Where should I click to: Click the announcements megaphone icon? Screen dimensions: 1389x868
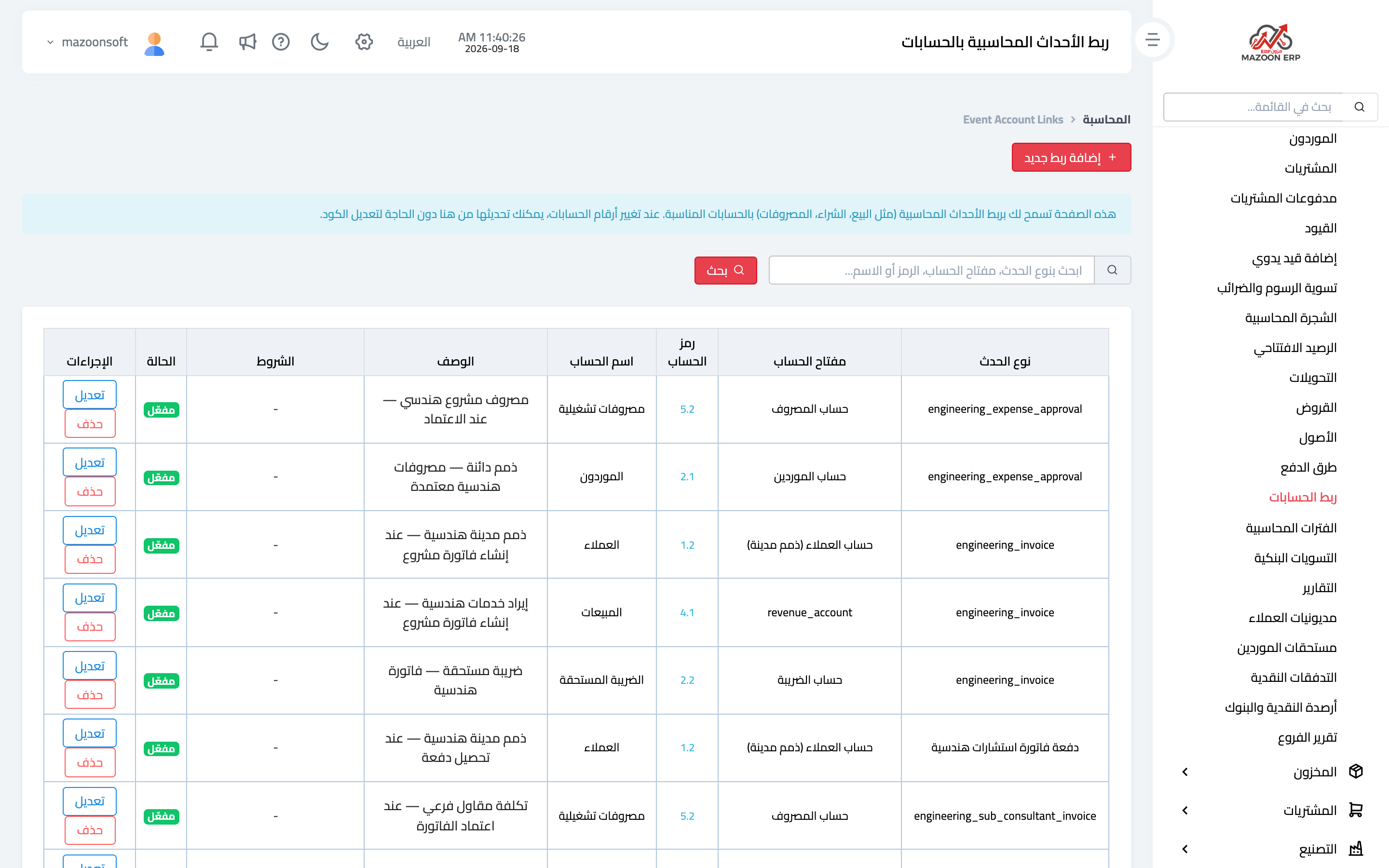click(247, 42)
